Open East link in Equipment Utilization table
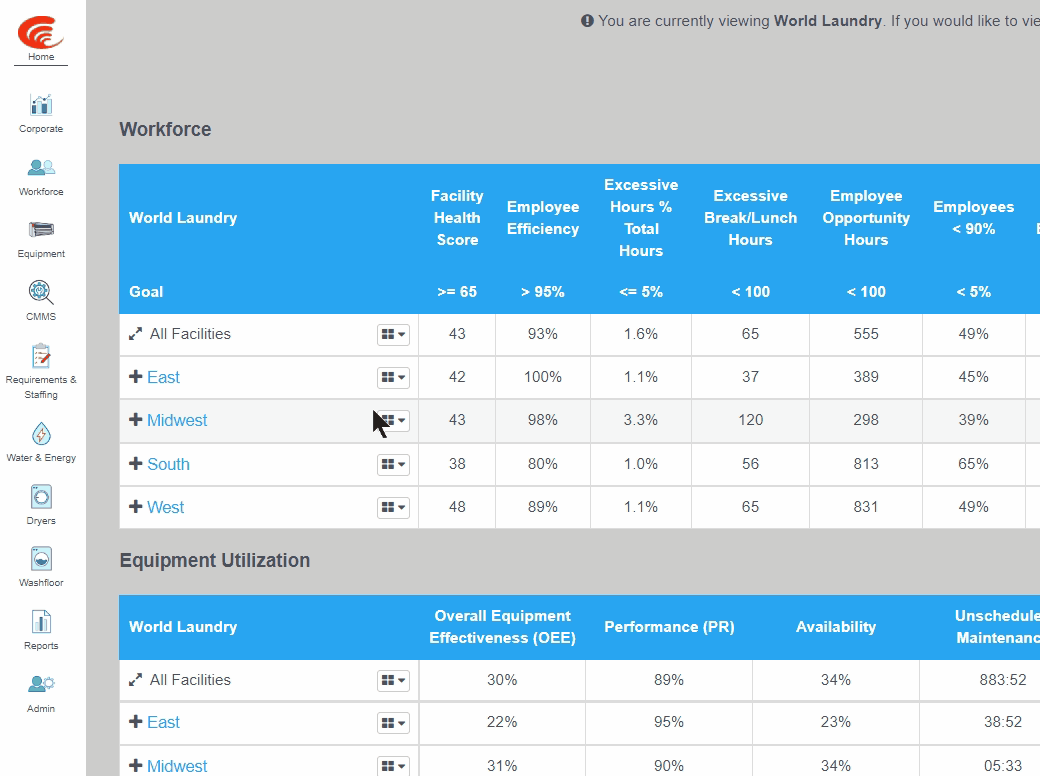The height and width of the screenshot is (776, 1040). (x=163, y=722)
